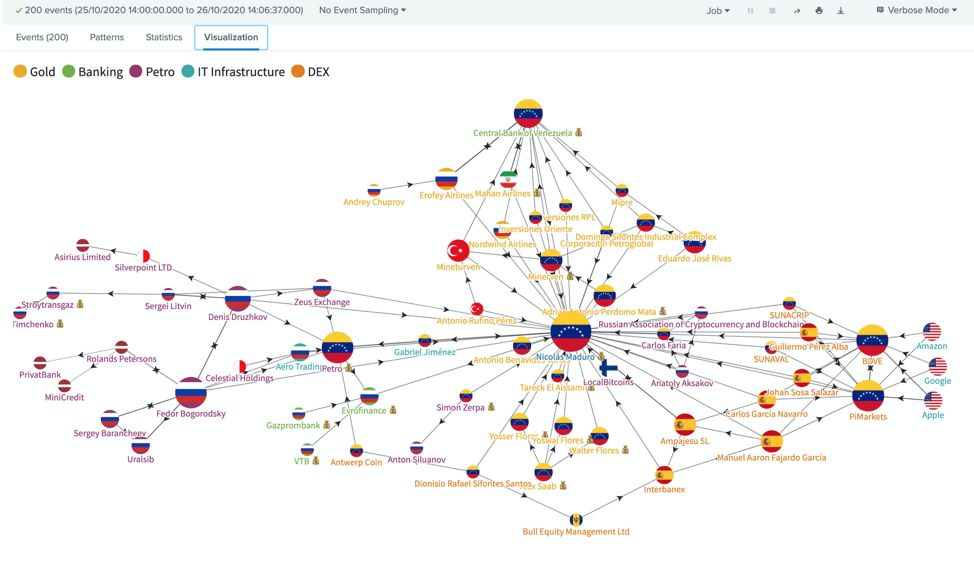Viewport: 974px width, 575px height.
Task: Click the BDVE Venezuelan flag node
Action: coord(872,340)
